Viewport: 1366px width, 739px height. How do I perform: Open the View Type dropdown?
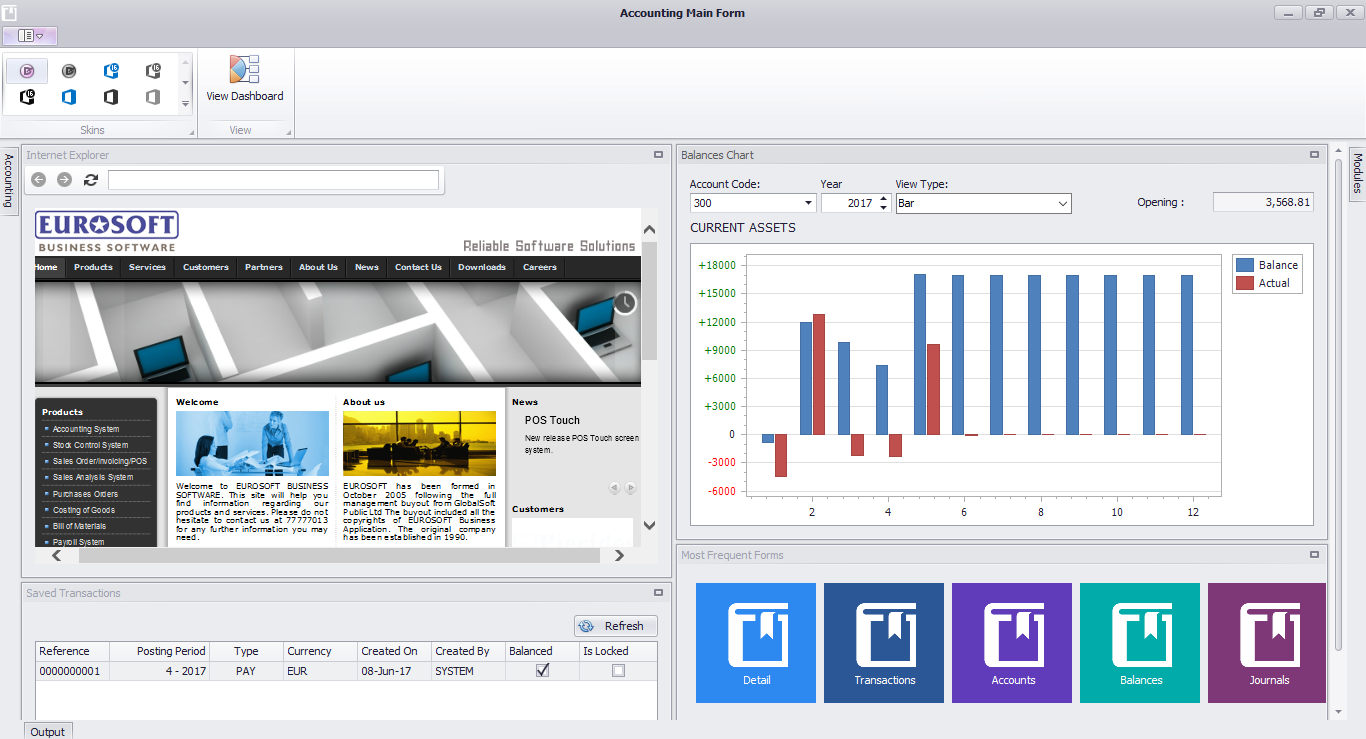pos(1062,203)
